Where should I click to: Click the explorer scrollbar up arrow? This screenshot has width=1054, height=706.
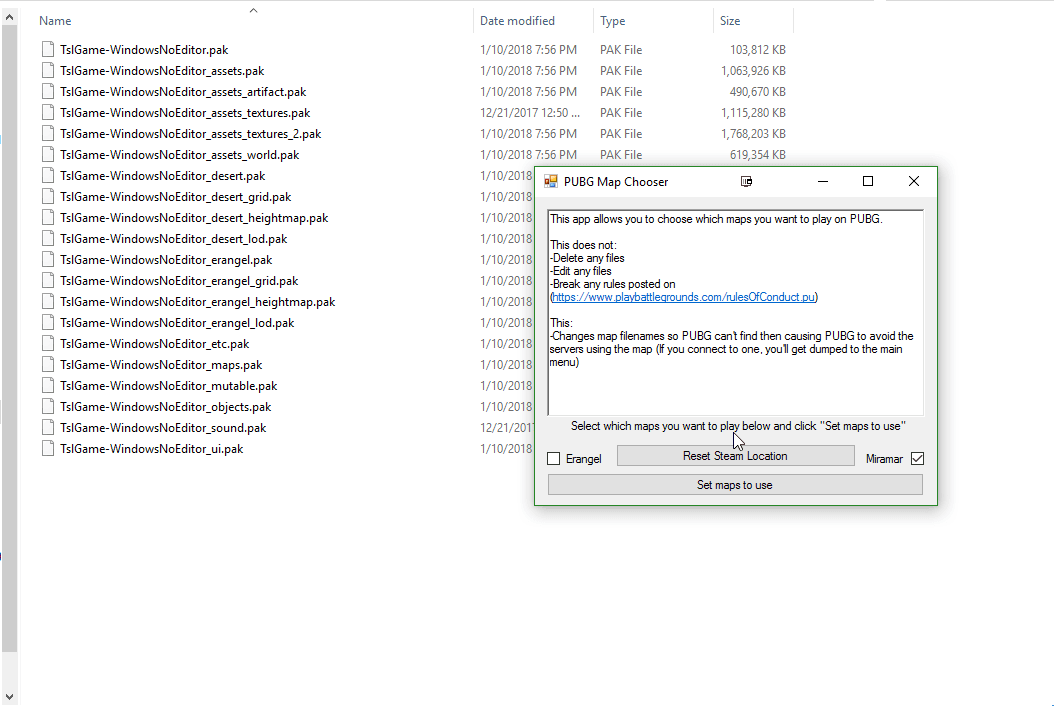click(9, 17)
